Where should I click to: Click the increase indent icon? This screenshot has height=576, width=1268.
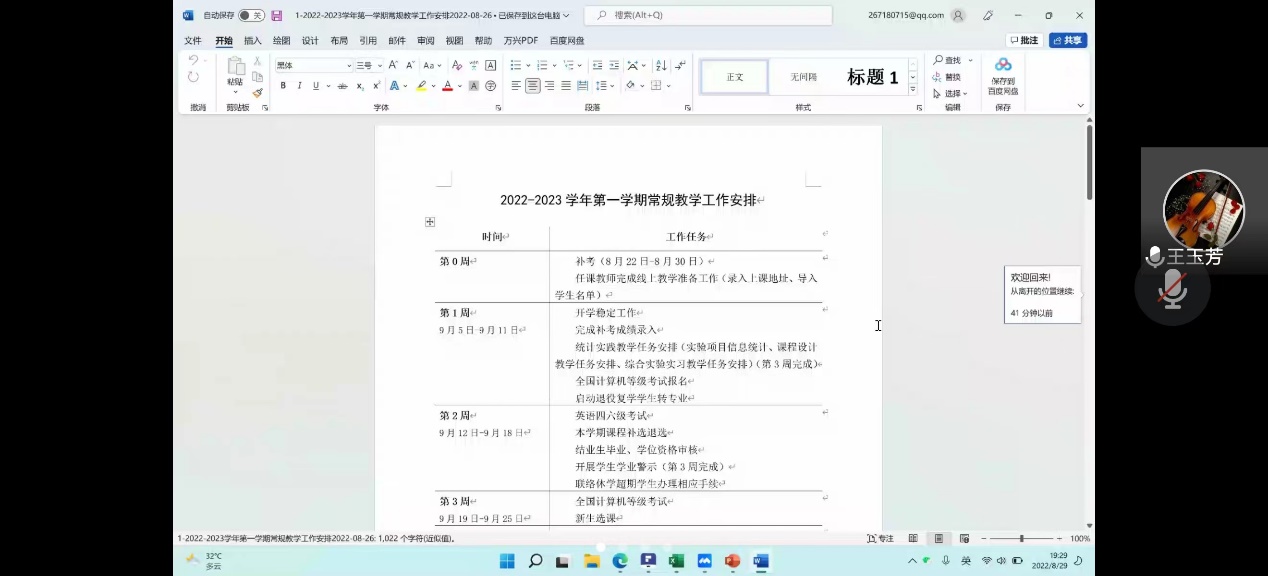pos(614,65)
